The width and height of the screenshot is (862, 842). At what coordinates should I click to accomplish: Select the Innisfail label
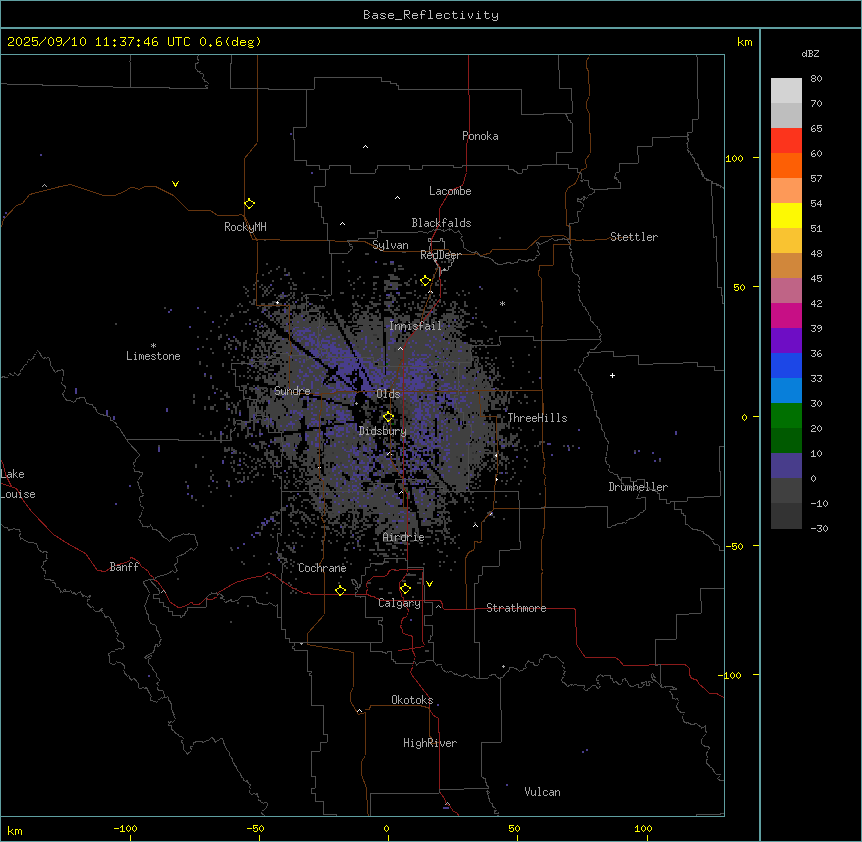pyautogui.click(x=416, y=326)
